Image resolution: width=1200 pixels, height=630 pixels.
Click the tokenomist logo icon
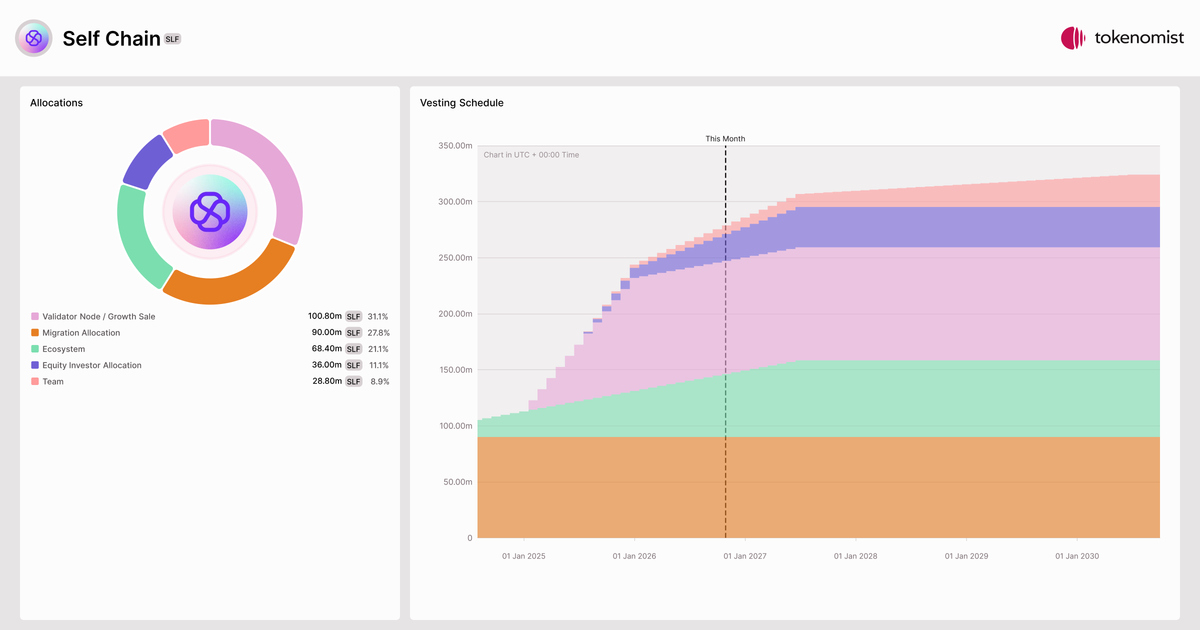pos(1073,38)
